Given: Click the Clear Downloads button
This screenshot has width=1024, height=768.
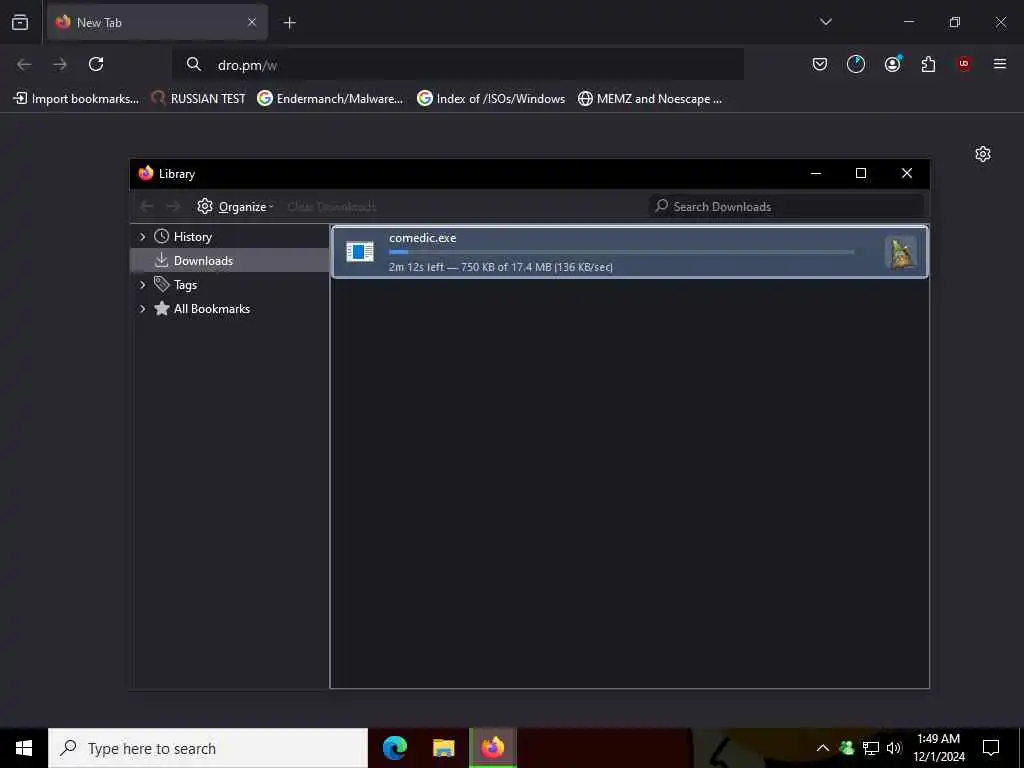Looking at the screenshot, I should coord(332,206).
